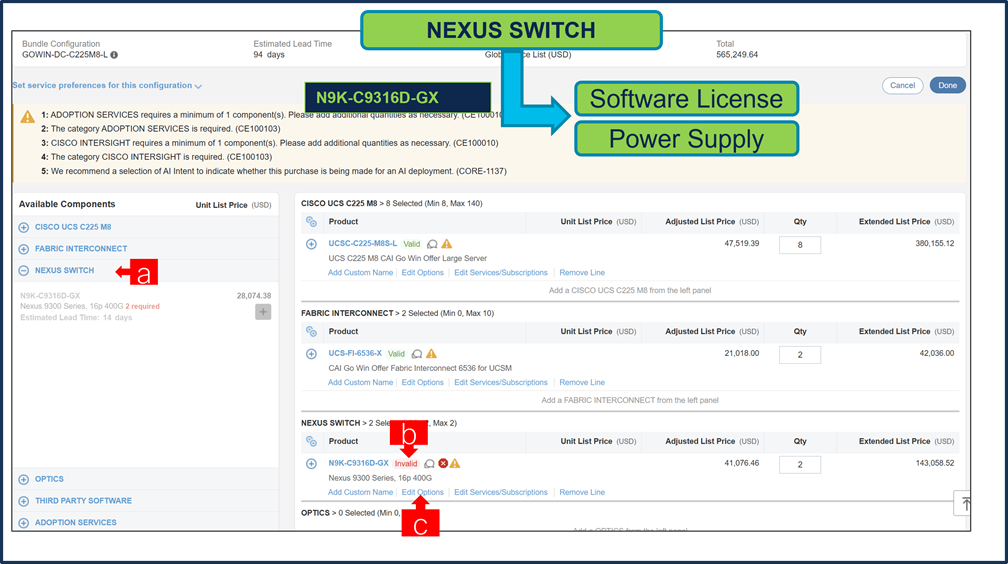
Task: Expand CISCO UCS C225 M8 component category
Action: (24, 227)
